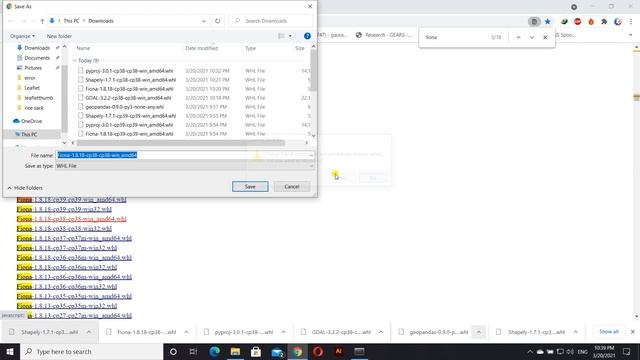
Task: Open Microsoft Store from taskbar
Action: (256, 351)
